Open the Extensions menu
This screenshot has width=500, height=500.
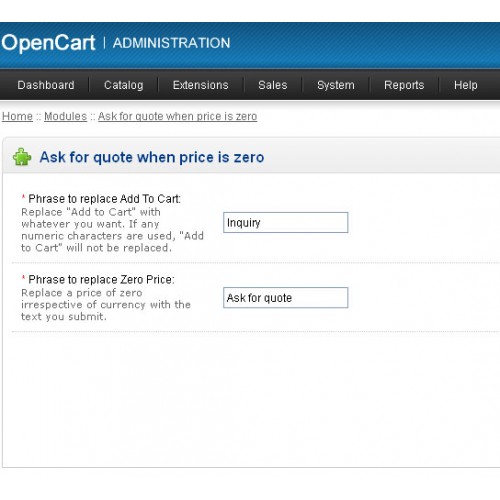[201, 85]
